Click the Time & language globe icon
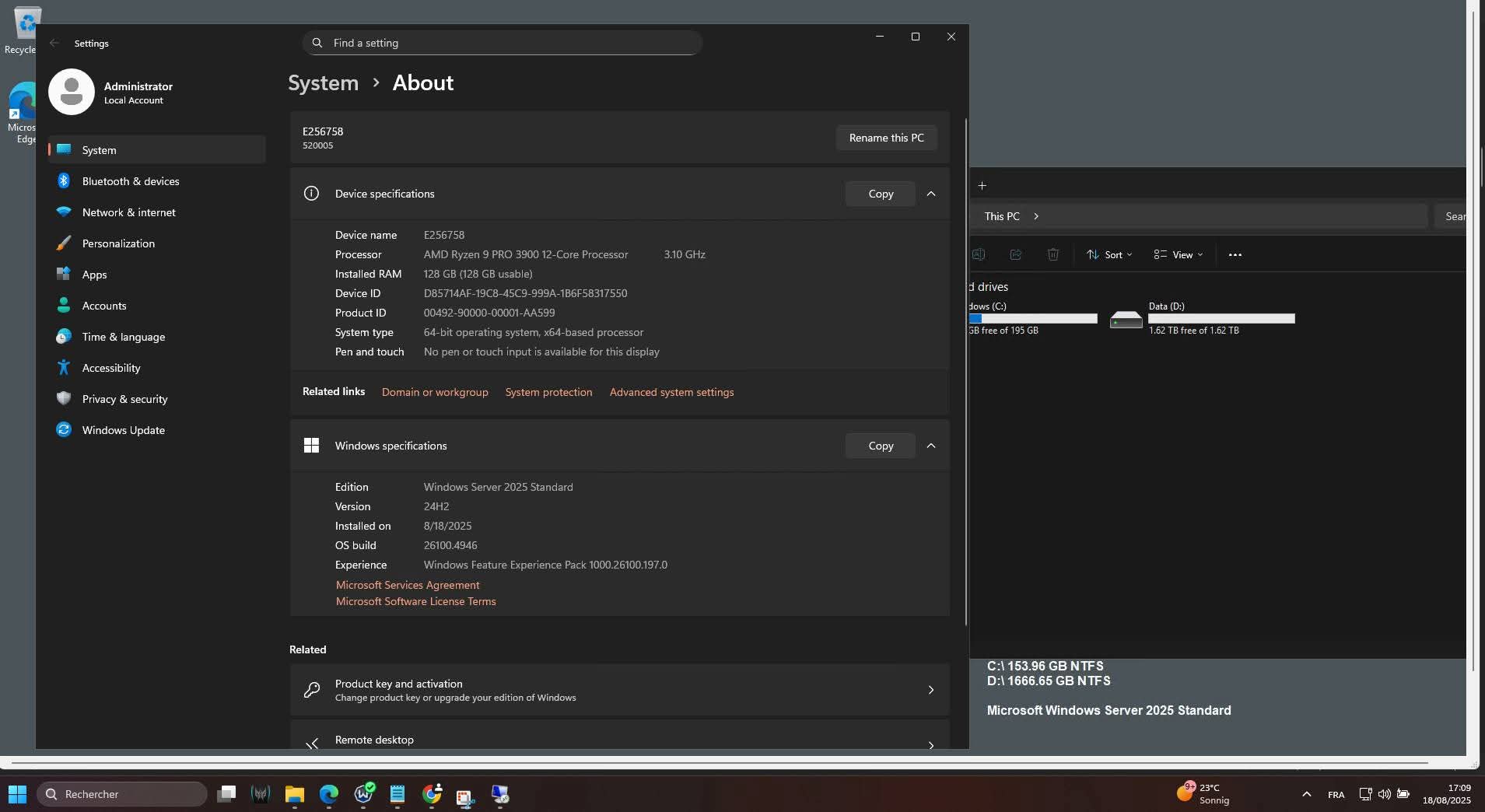This screenshot has width=1485, height=812. point(64,337)
